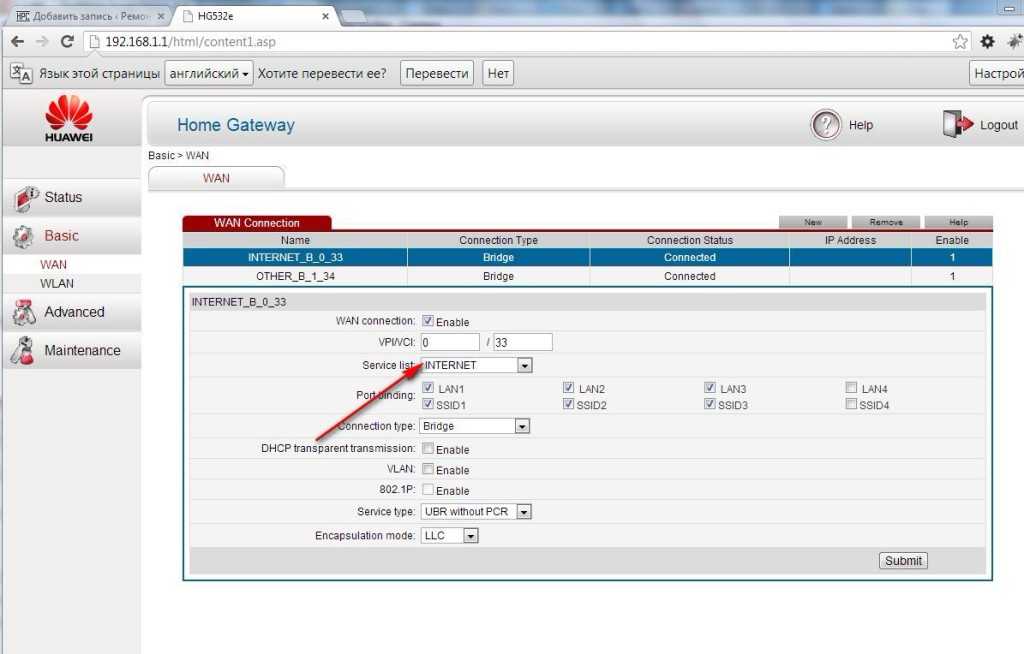Click the Перевести translate button
The height and width of the screenshot is (654, 1024).
437,73
